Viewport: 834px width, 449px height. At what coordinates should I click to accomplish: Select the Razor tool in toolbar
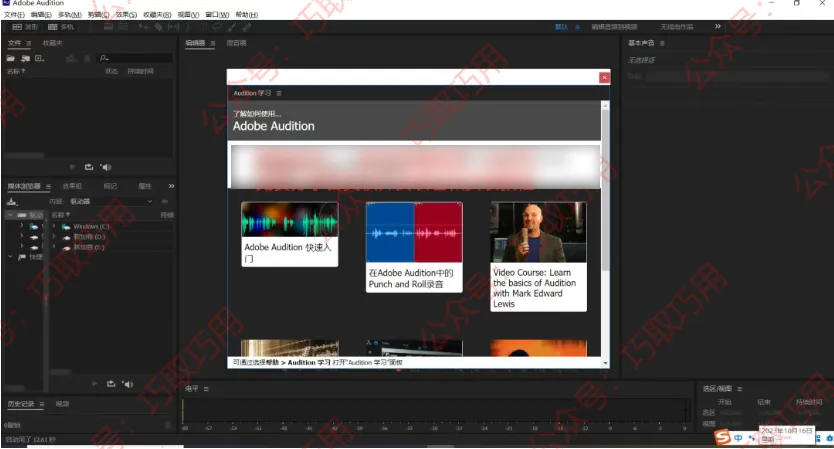159,27
